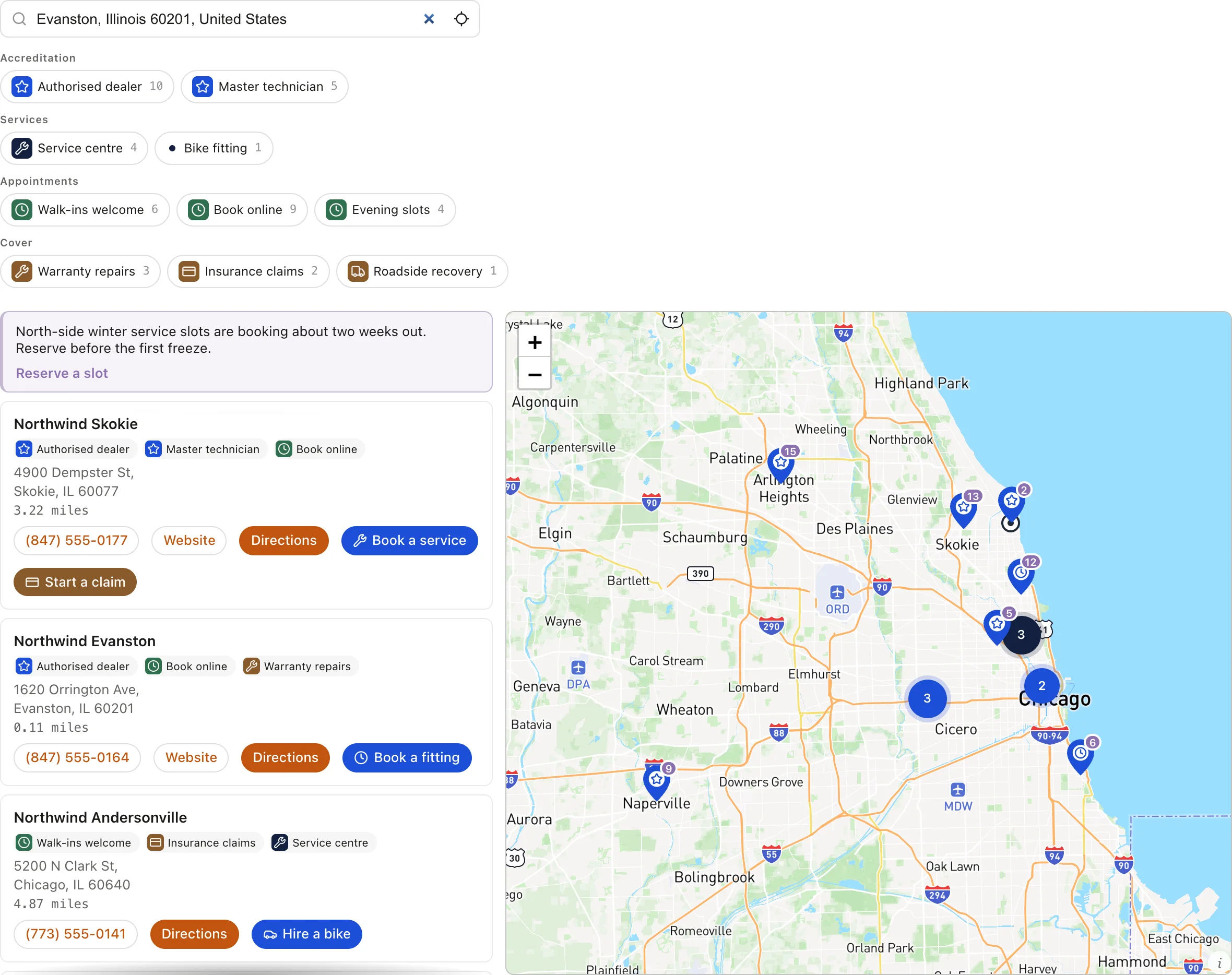Click Start a claim

pos(75,581)
